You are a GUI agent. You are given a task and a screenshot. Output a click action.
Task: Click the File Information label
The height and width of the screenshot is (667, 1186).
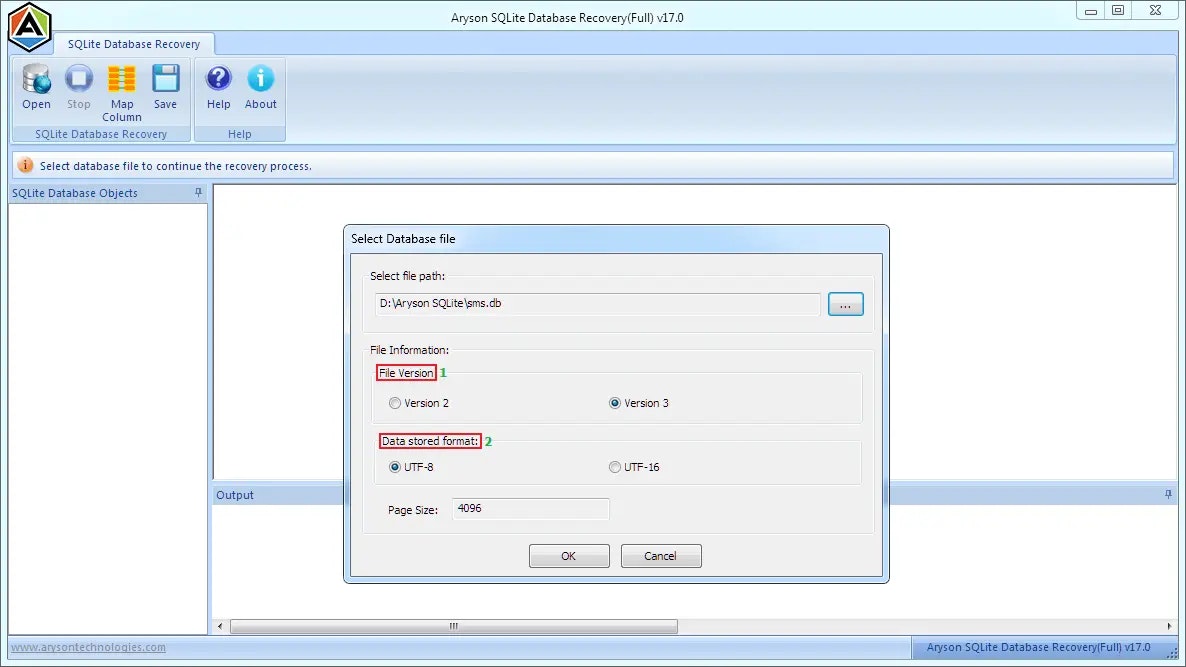coord(409,350)
